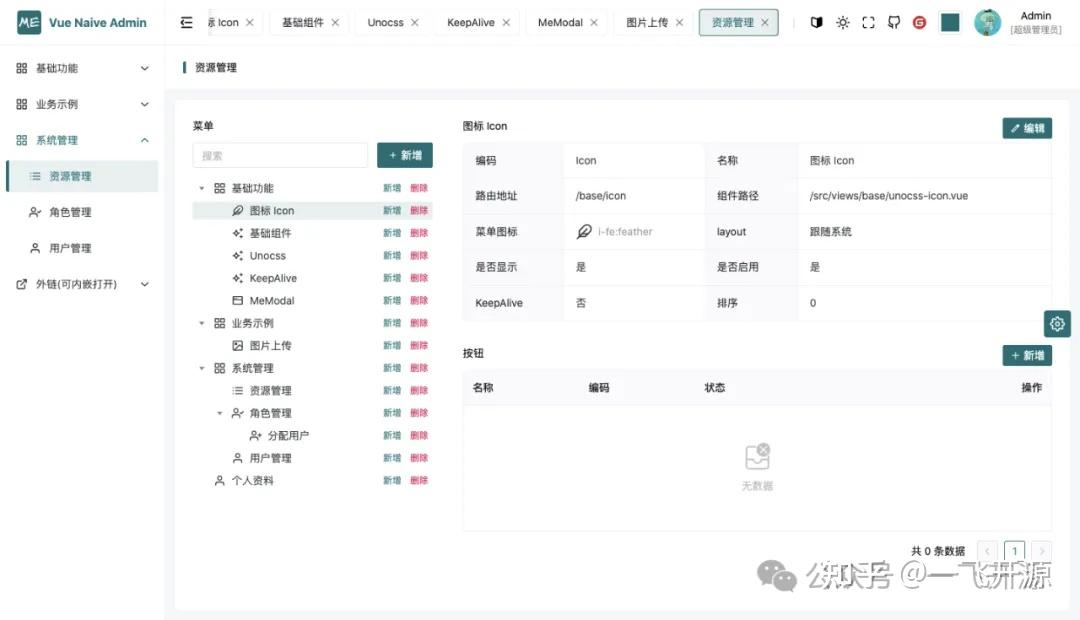Enter fullscreen via the header fullscreen icon
The height and width of the screenshot is (620, 1080).
(869, 23)
